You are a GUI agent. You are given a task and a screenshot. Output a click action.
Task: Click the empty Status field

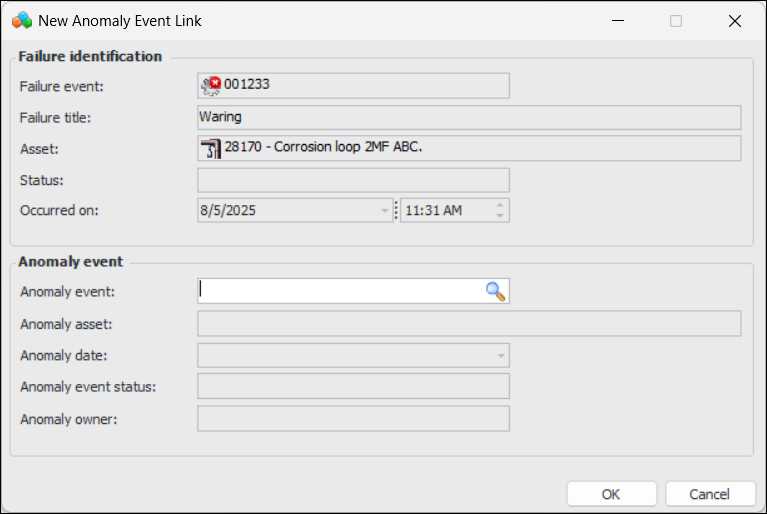[353, 180]
